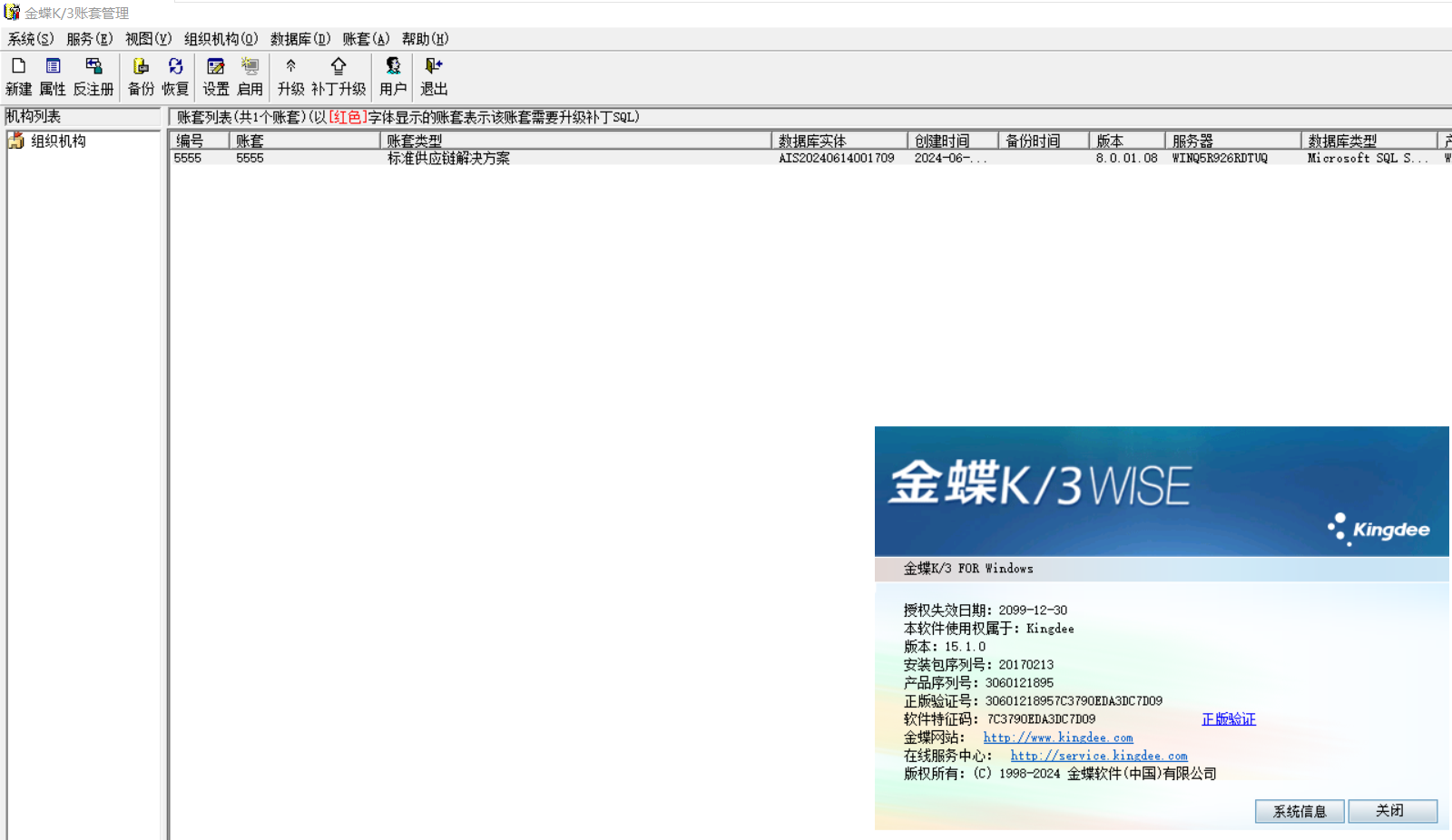
Task: Click the 退出 (Exit) toolbar icon
Action: [434, 75]
